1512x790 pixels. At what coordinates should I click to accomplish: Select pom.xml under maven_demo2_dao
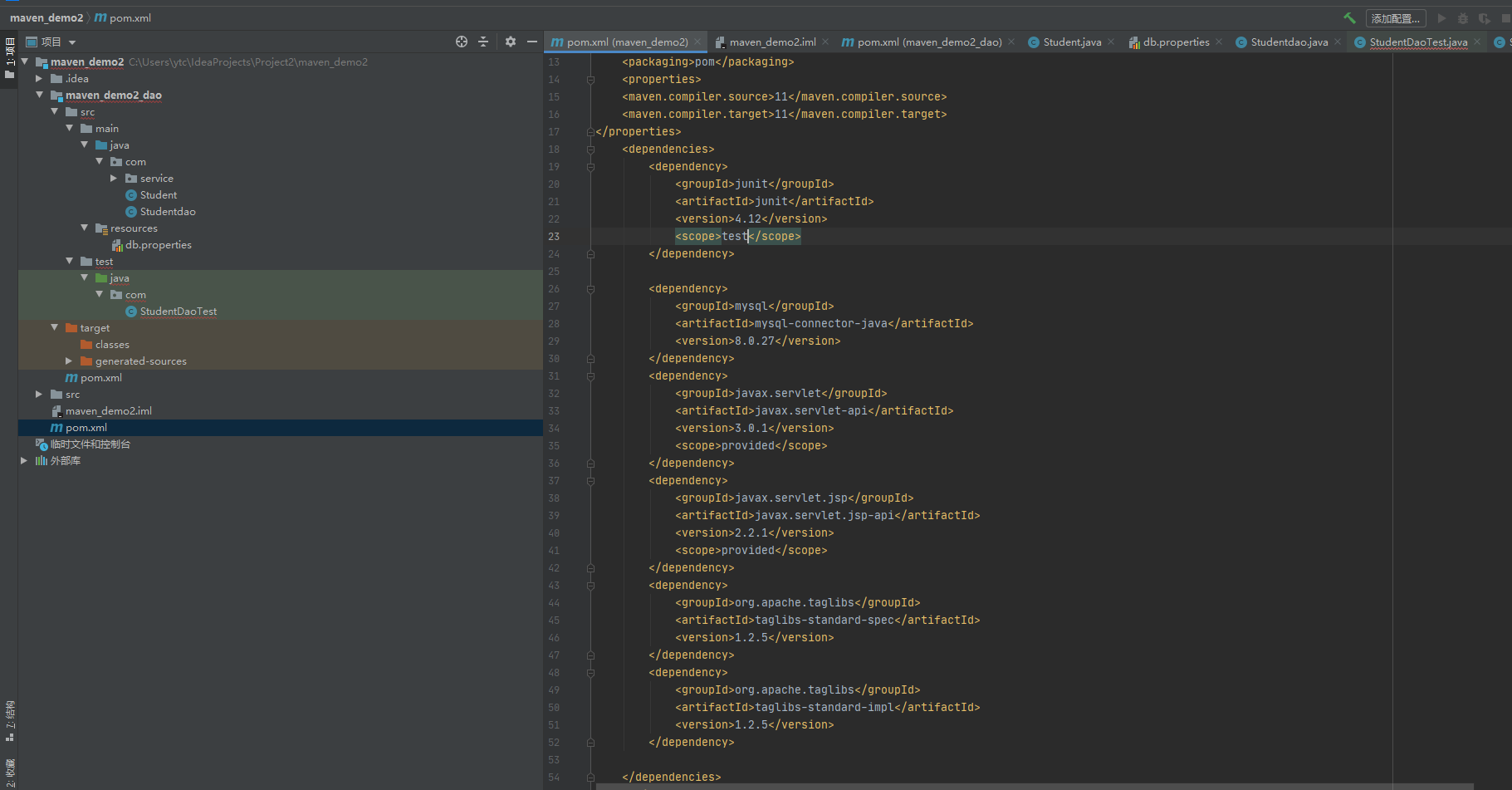[x=100, y=378]
